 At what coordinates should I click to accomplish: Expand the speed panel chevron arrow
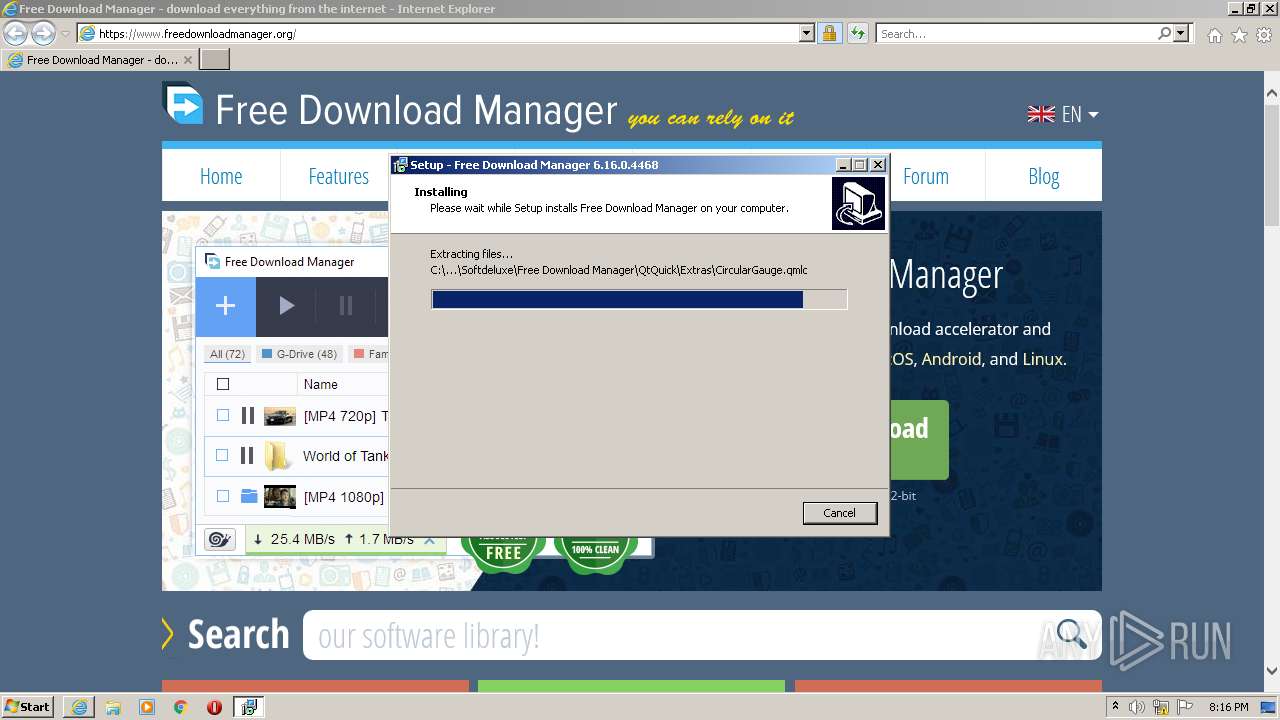pos(429,539)
